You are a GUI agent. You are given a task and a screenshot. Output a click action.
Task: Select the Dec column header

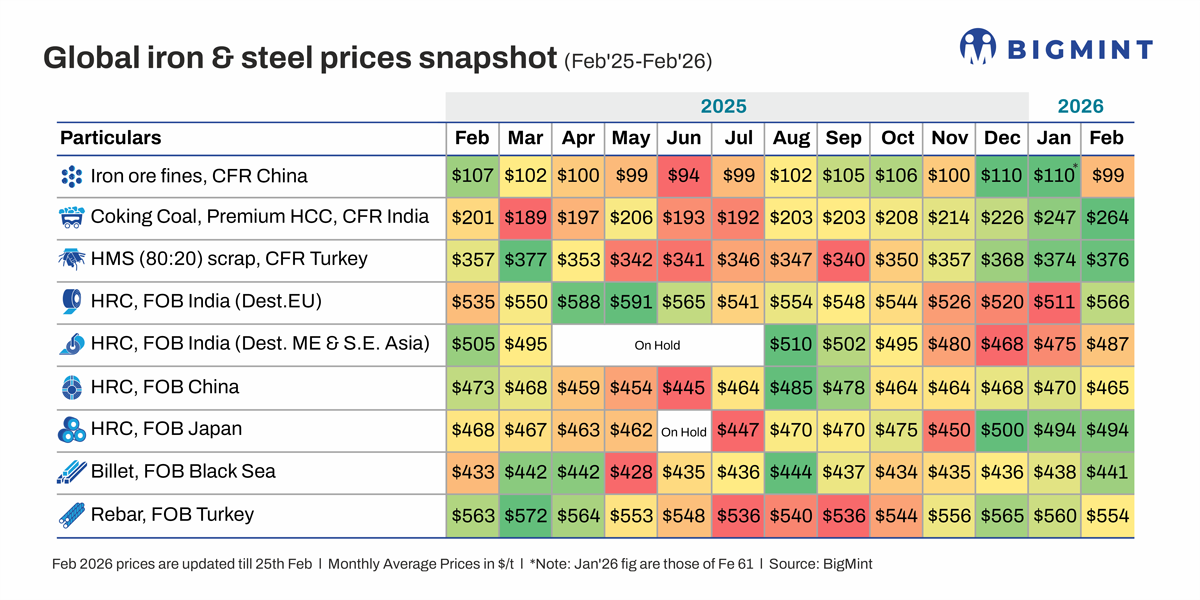point(1002,138)
